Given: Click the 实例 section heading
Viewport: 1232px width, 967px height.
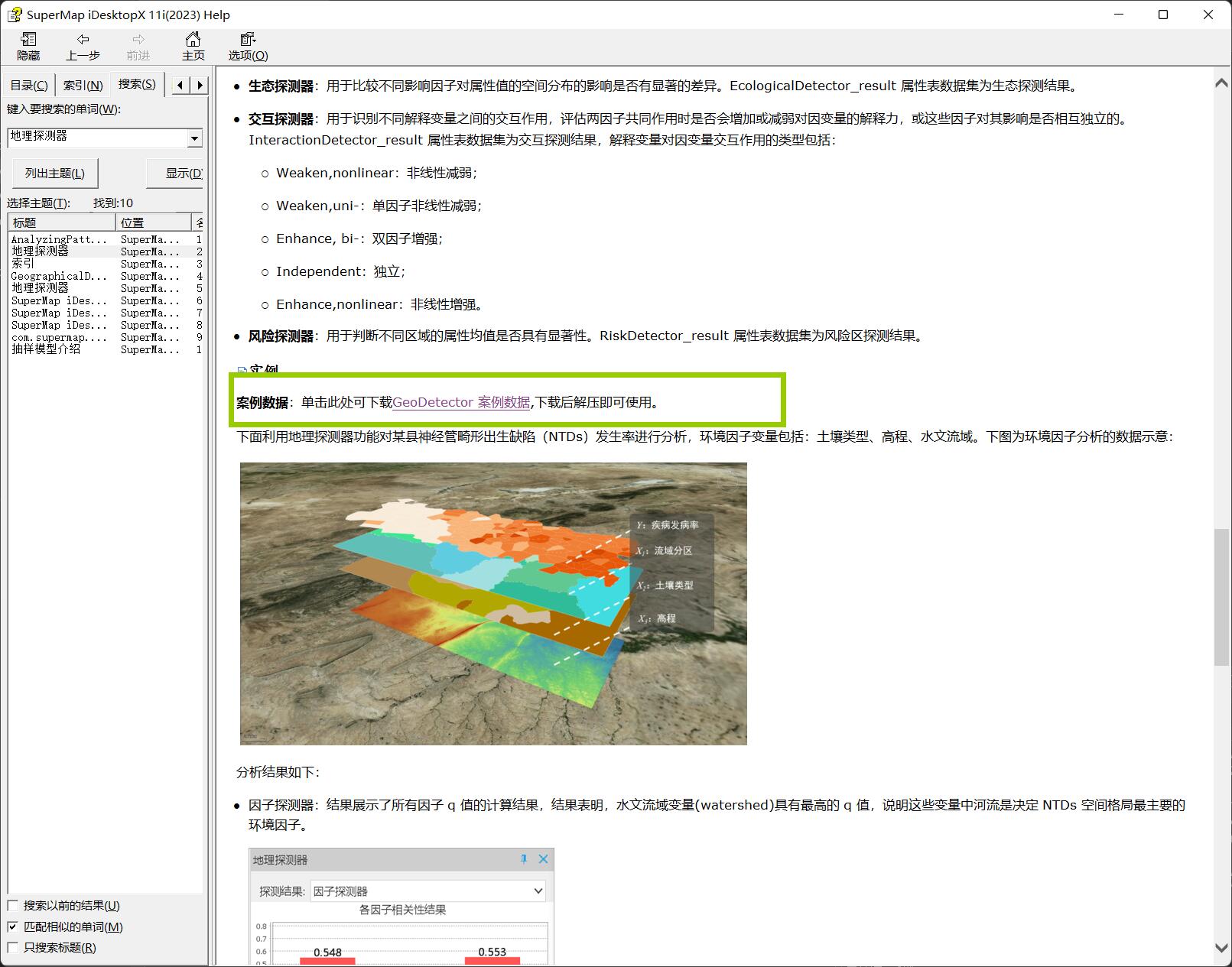Looking at the screenshot, I should pyautogui.click(x=264, y=370).
